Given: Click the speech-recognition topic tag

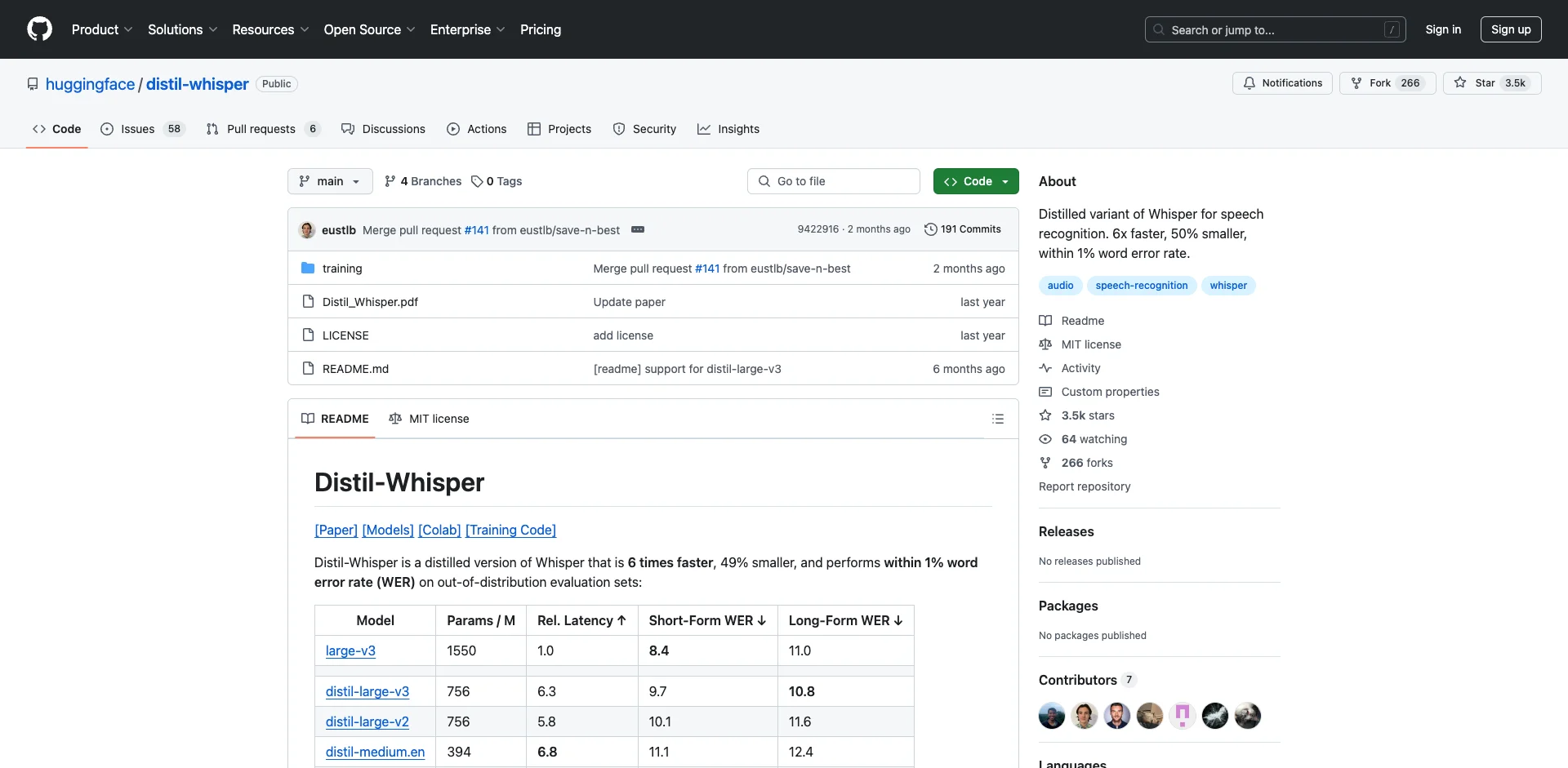Looking at the screenshot, I should 1142,286.
